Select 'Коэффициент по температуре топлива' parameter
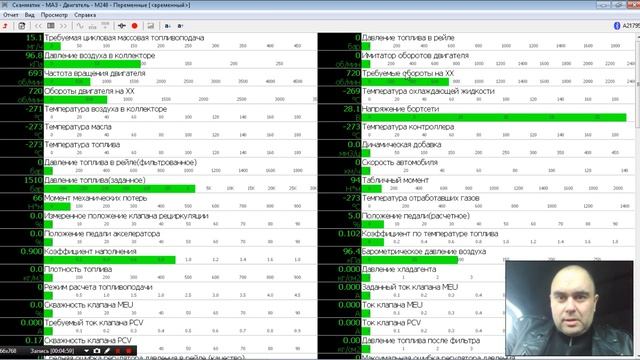Viewport: 640px width, 360px height. (430, 233)
